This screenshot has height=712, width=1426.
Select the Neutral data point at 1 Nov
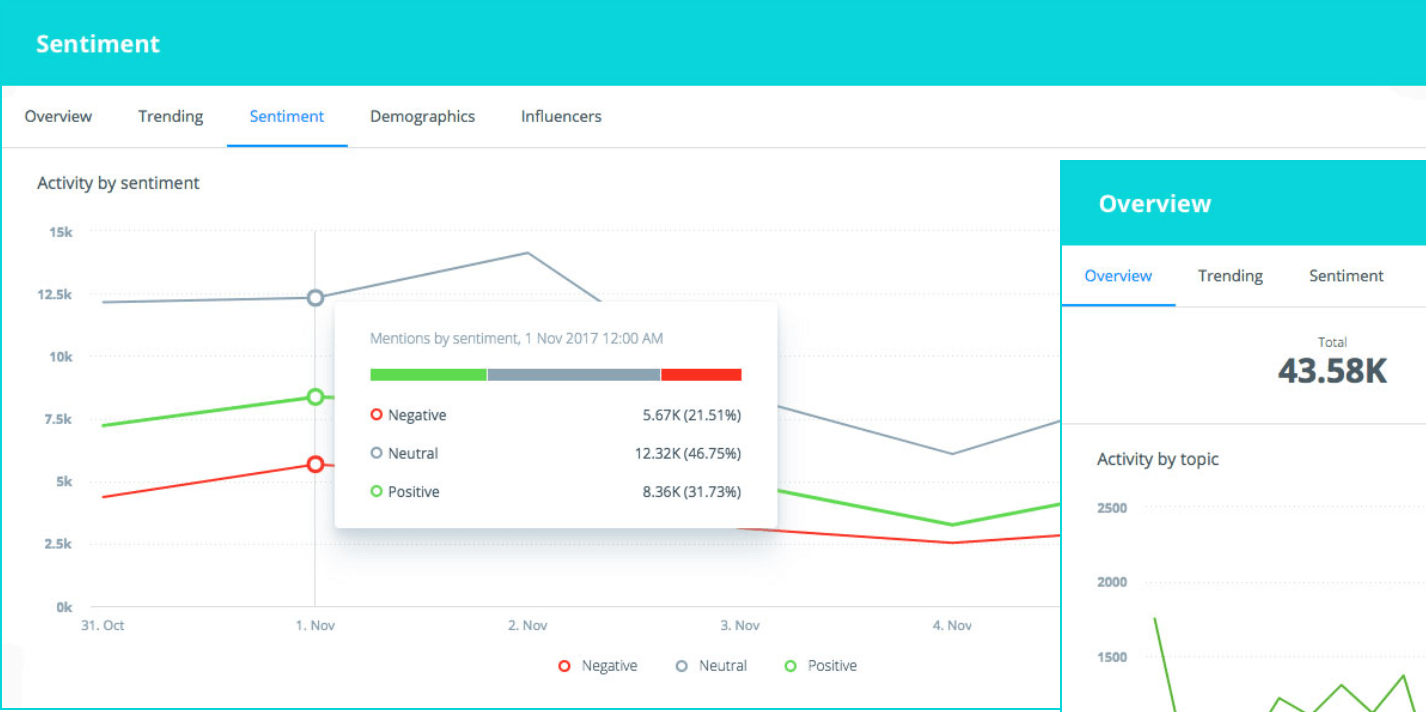pos(315,297)
